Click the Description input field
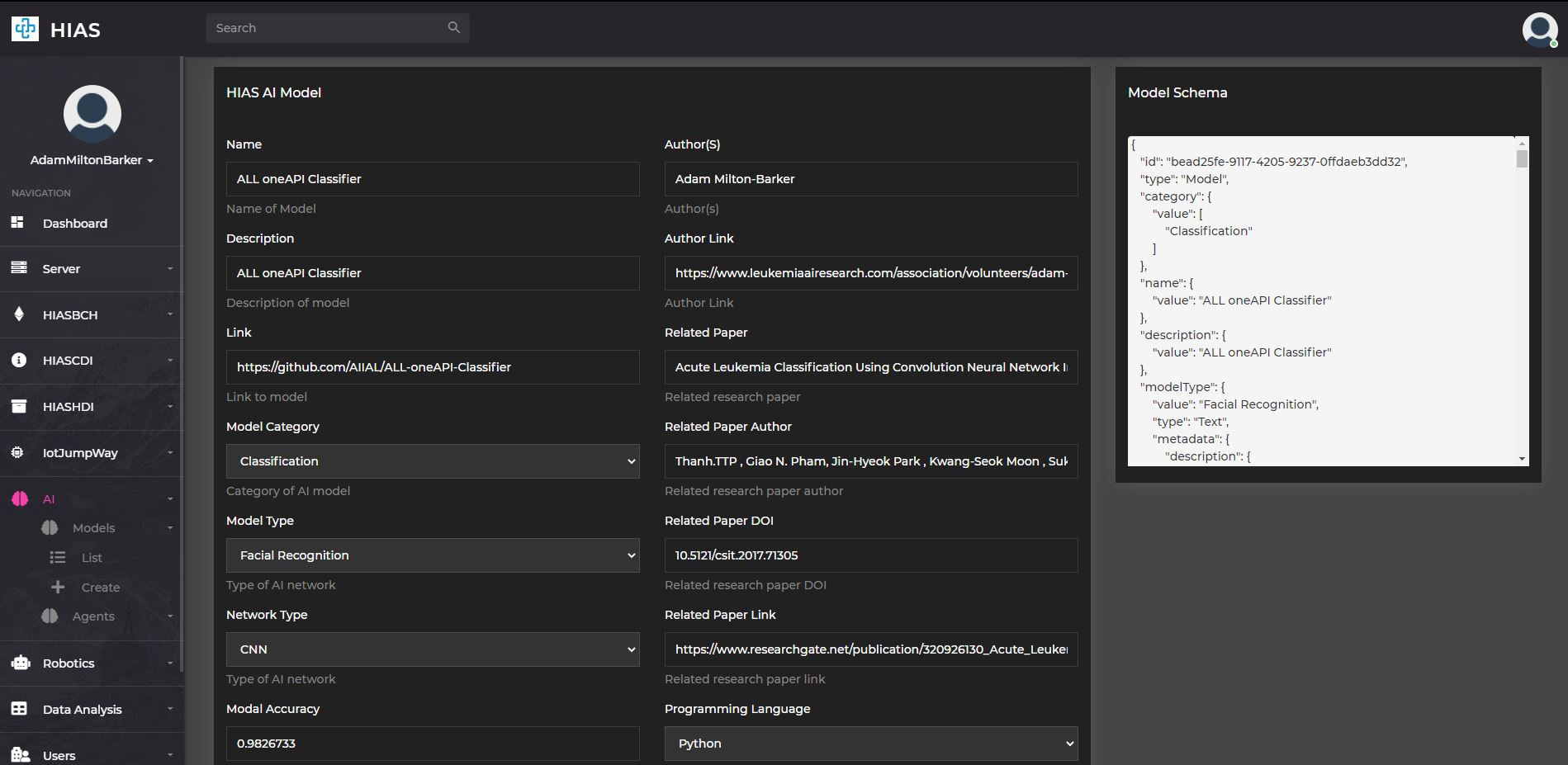The height and width of the screenshot is (765, 1568). point(433,273)
